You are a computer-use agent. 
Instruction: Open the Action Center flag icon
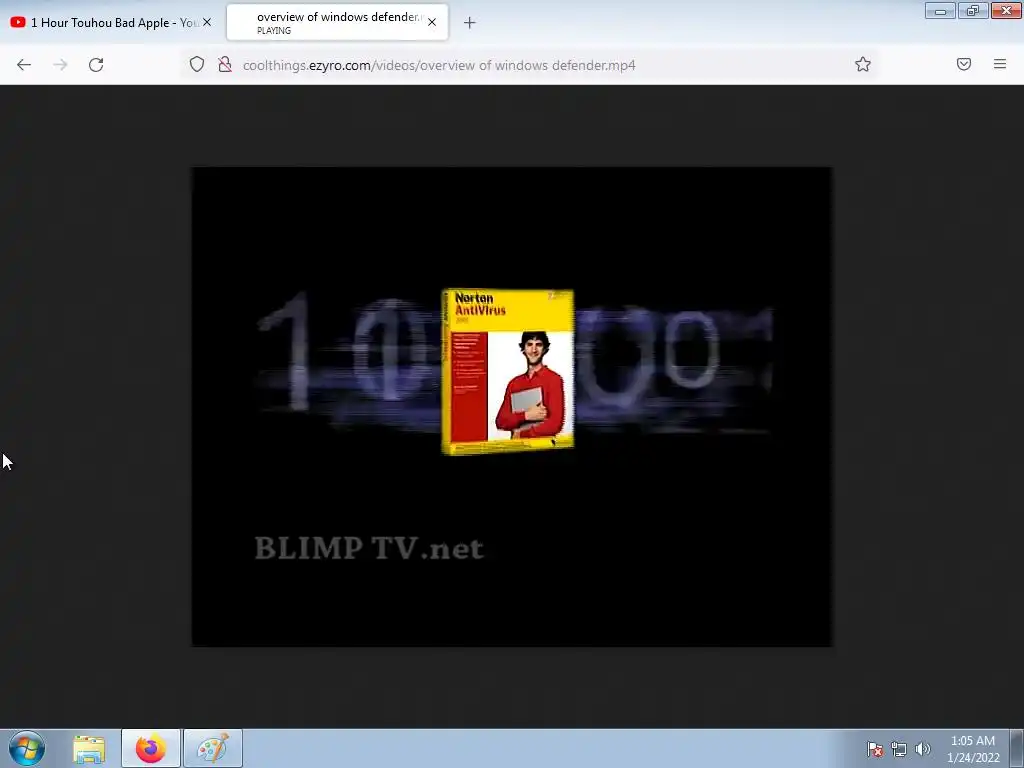pos(874,749)
